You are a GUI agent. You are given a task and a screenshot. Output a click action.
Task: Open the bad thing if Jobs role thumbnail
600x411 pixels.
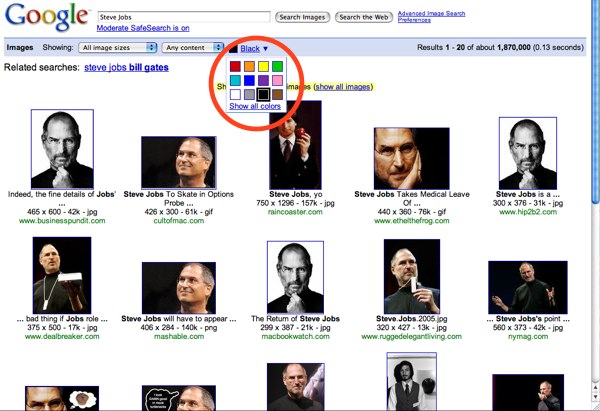(x=62, y=275)
